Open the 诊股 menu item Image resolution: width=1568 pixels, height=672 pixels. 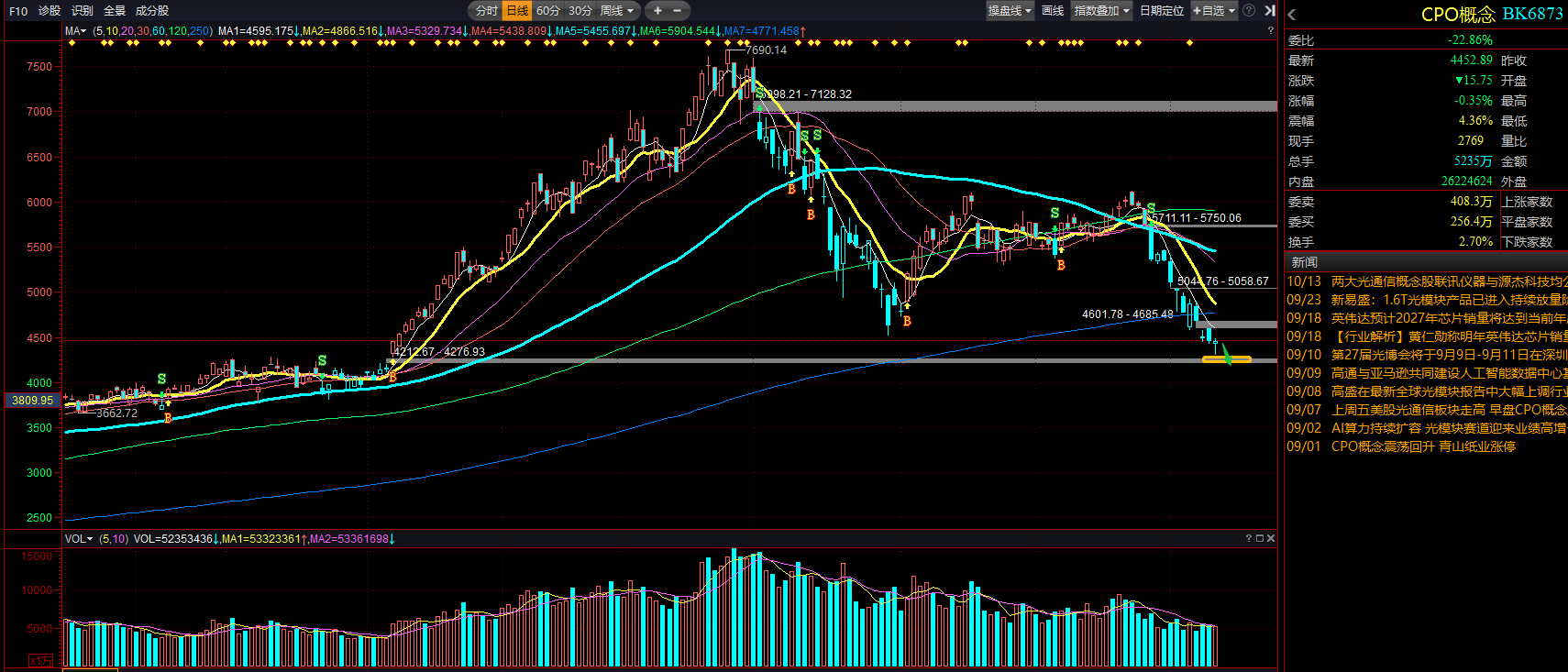pyautogui.click(x=50, y=11)
